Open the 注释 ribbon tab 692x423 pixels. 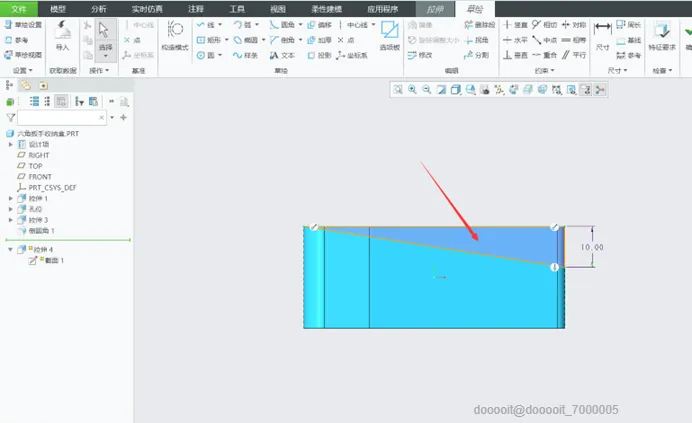point(196,9)
